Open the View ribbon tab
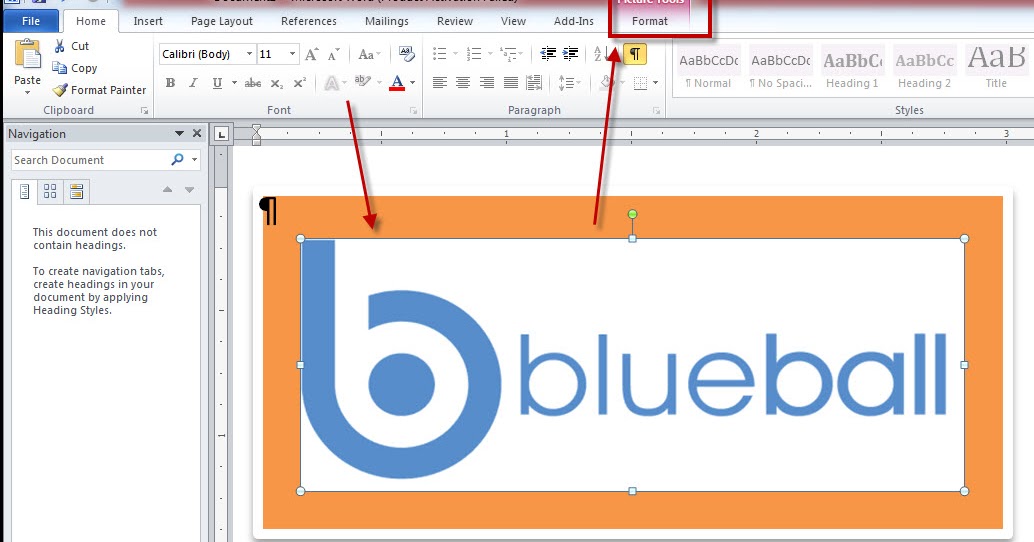The image size is (1034, 542). 513,21
